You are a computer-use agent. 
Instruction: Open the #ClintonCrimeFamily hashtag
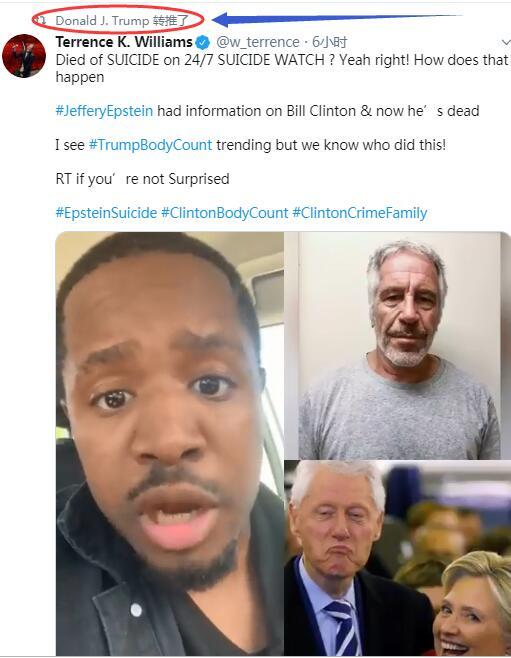(x=360, y=213)
